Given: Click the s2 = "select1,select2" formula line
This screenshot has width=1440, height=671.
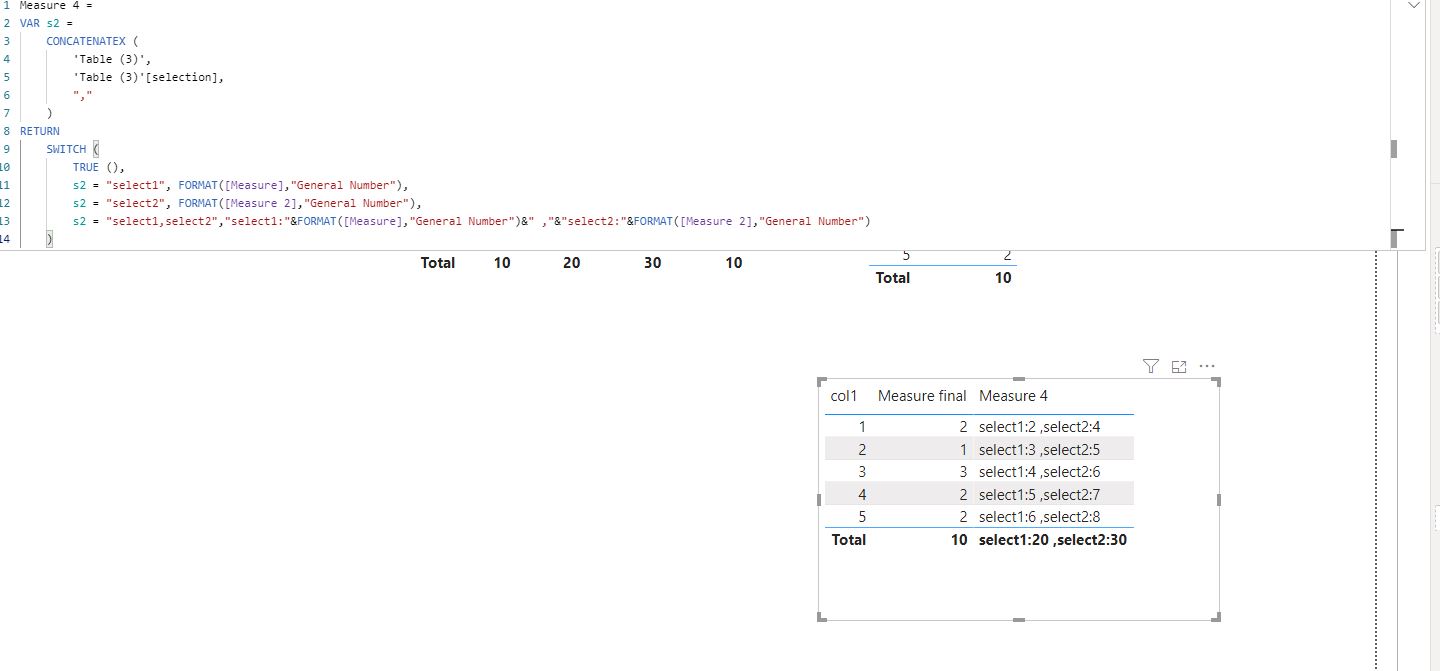Looking at the screenshot, I should pyautogui.click(x=472, y=221).
